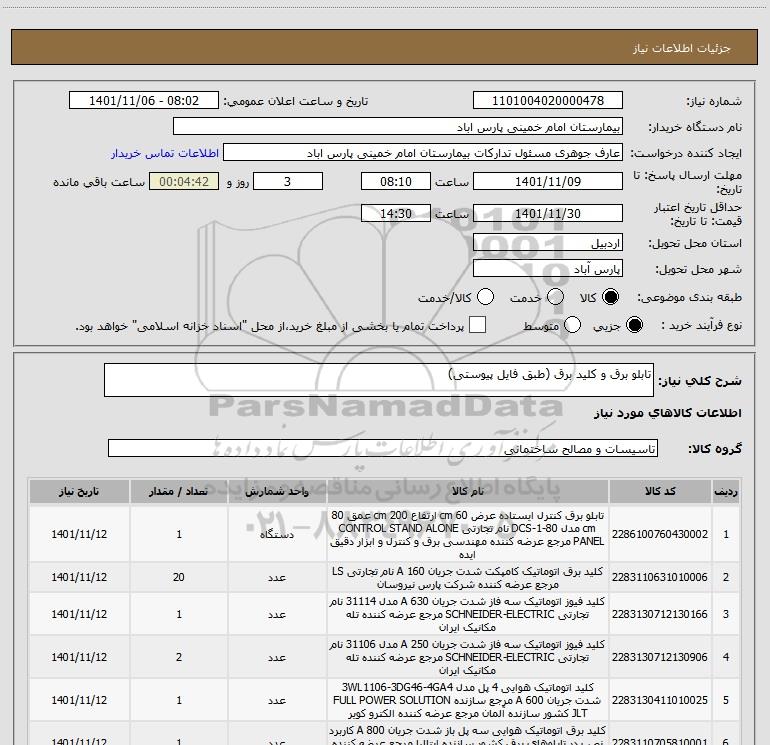Select the کالا/خدمت radio button
Image resolution: width=770 pixels, height=745 pixels.
(485, 297)
